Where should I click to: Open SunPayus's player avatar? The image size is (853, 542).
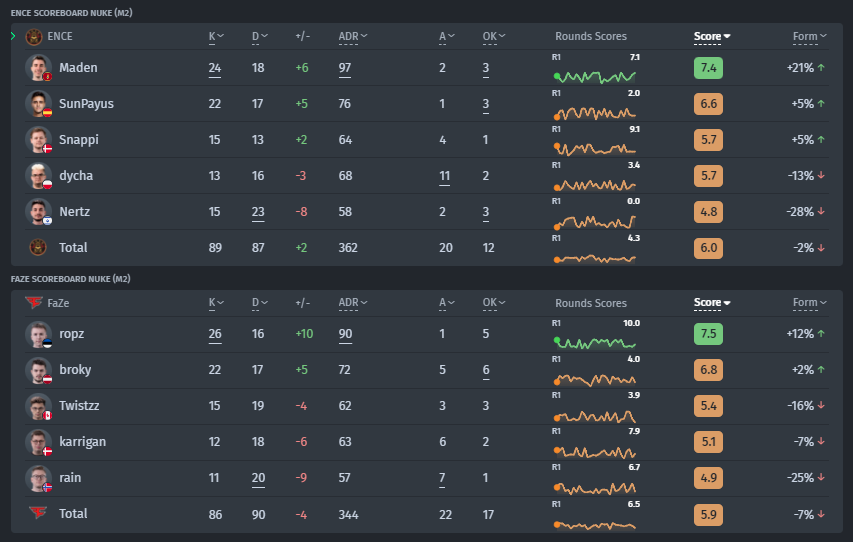[39, 104]
